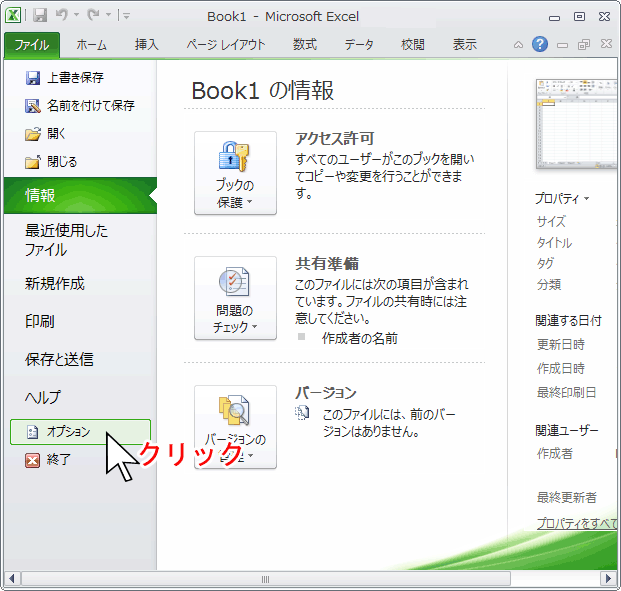Click the バージョンの管理 button
The width and height of the screenshot is (621, 591).
pos(235,427)
